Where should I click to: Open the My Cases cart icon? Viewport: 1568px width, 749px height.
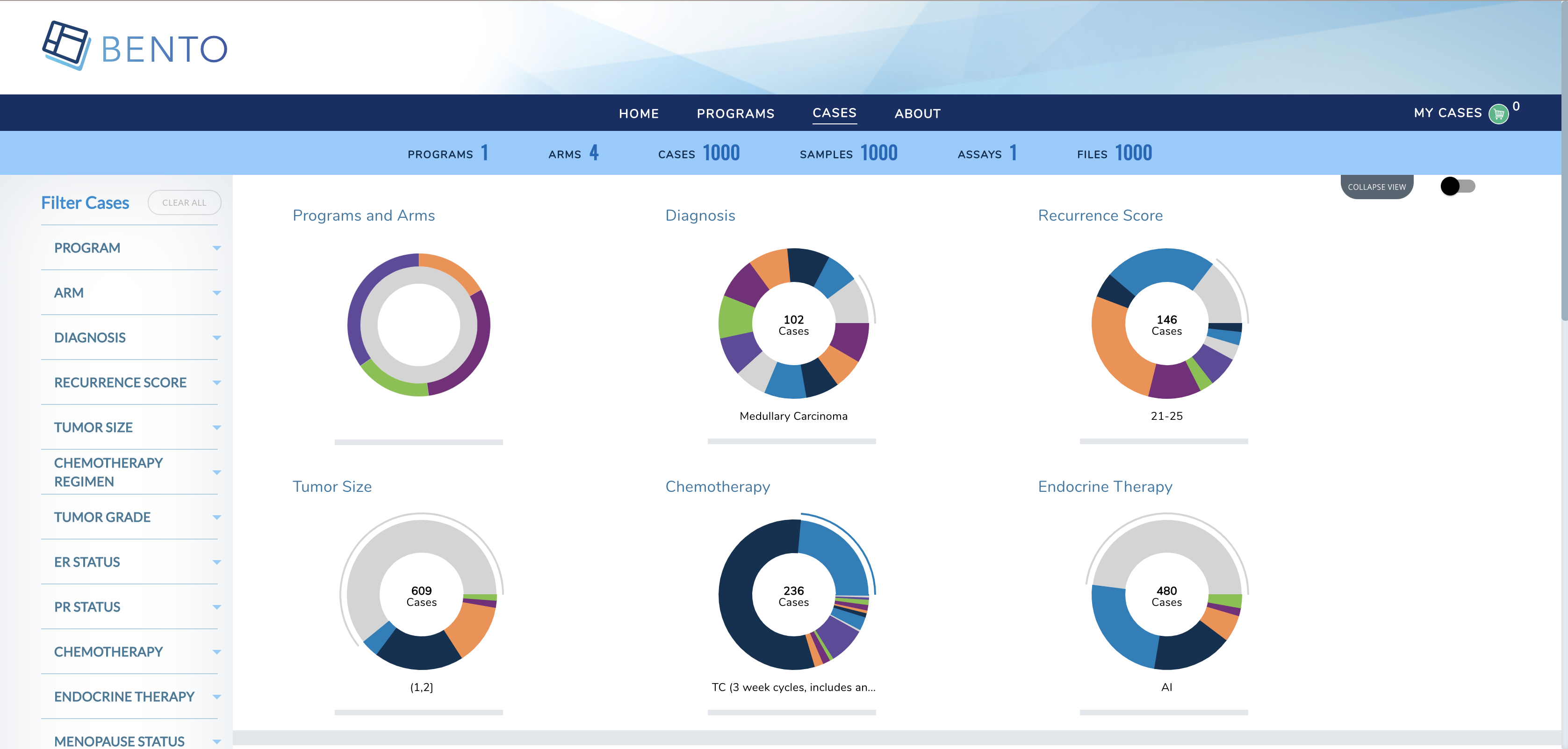tap(1498, 114)
